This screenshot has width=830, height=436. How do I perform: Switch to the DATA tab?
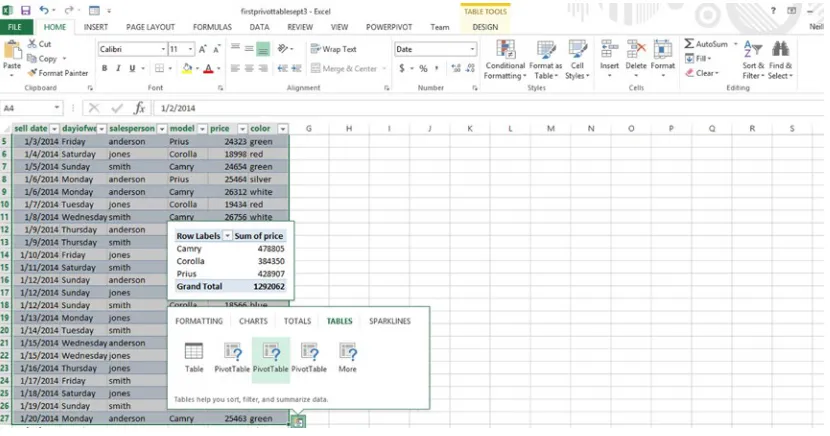(259, 27)
